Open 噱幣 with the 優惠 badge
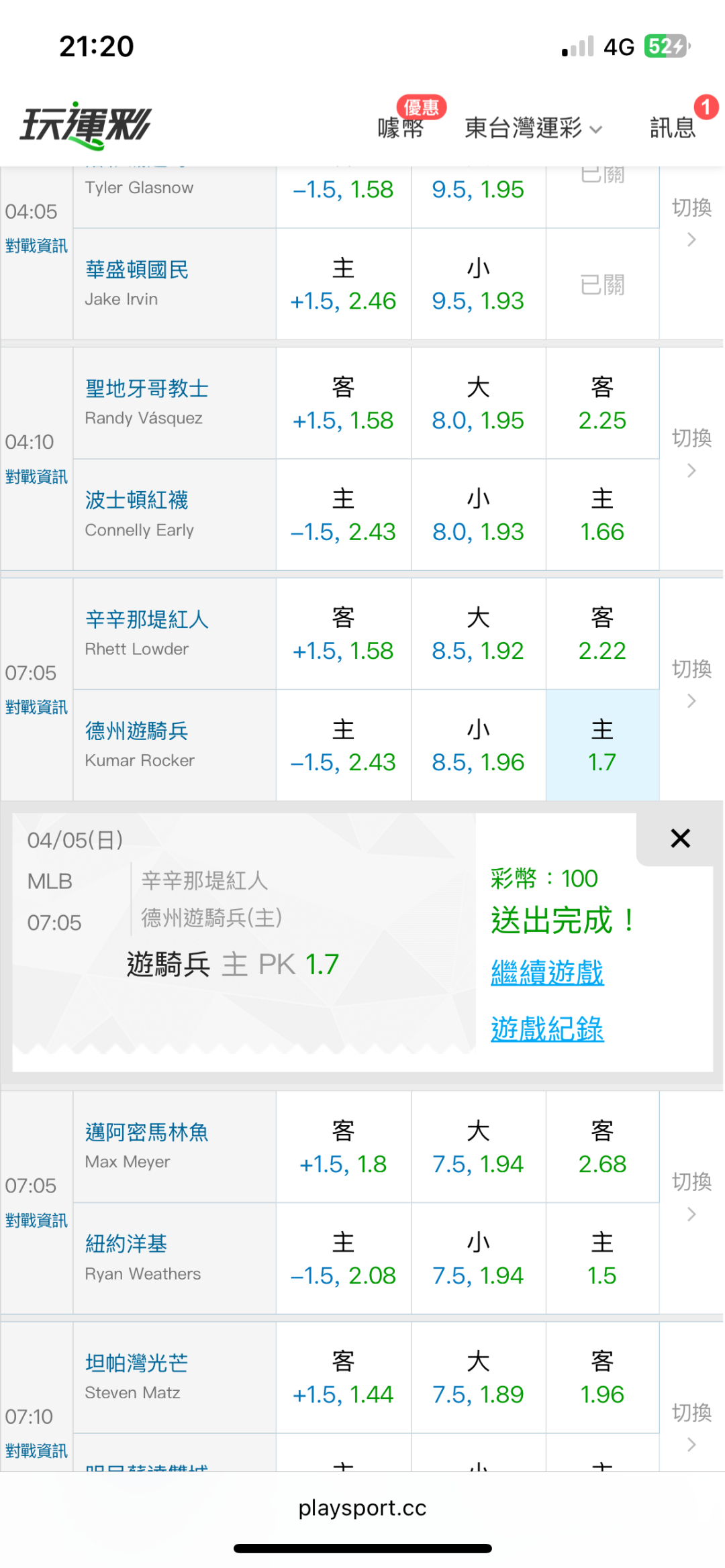Screen dimensions: 725x1568 pyautogui.click(x=401, y=127)
